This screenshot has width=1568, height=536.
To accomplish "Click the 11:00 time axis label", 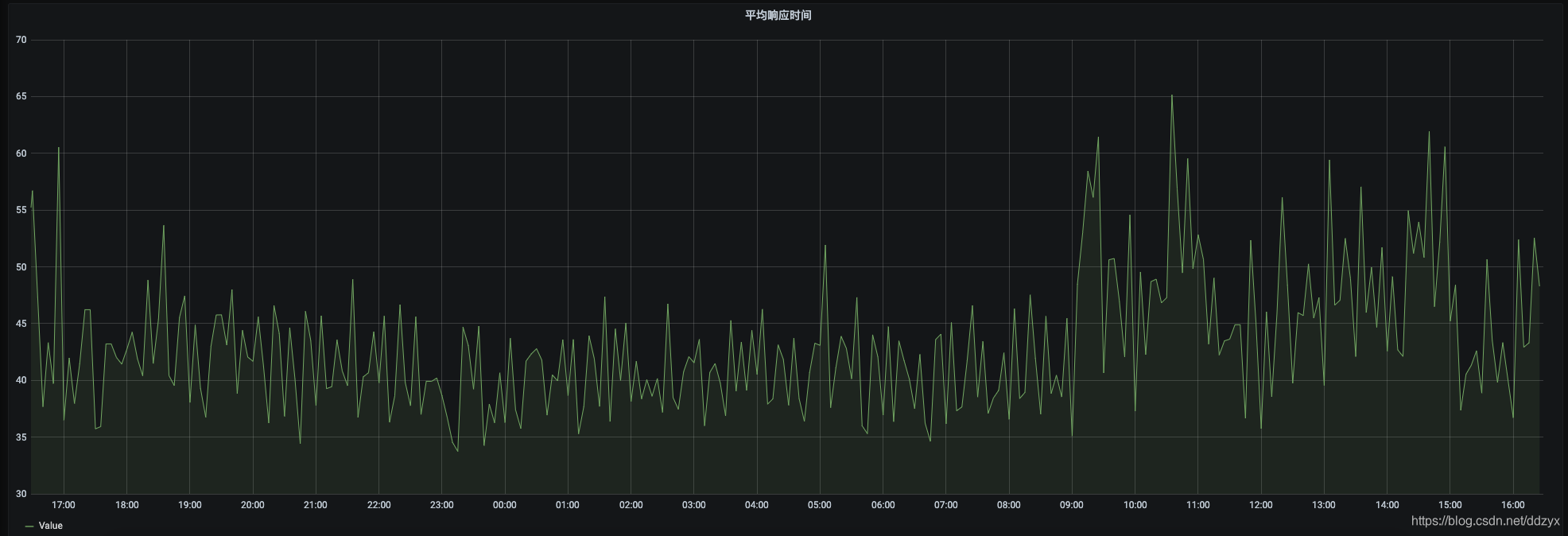I will pyautogui.click(x=1197, y=505).
